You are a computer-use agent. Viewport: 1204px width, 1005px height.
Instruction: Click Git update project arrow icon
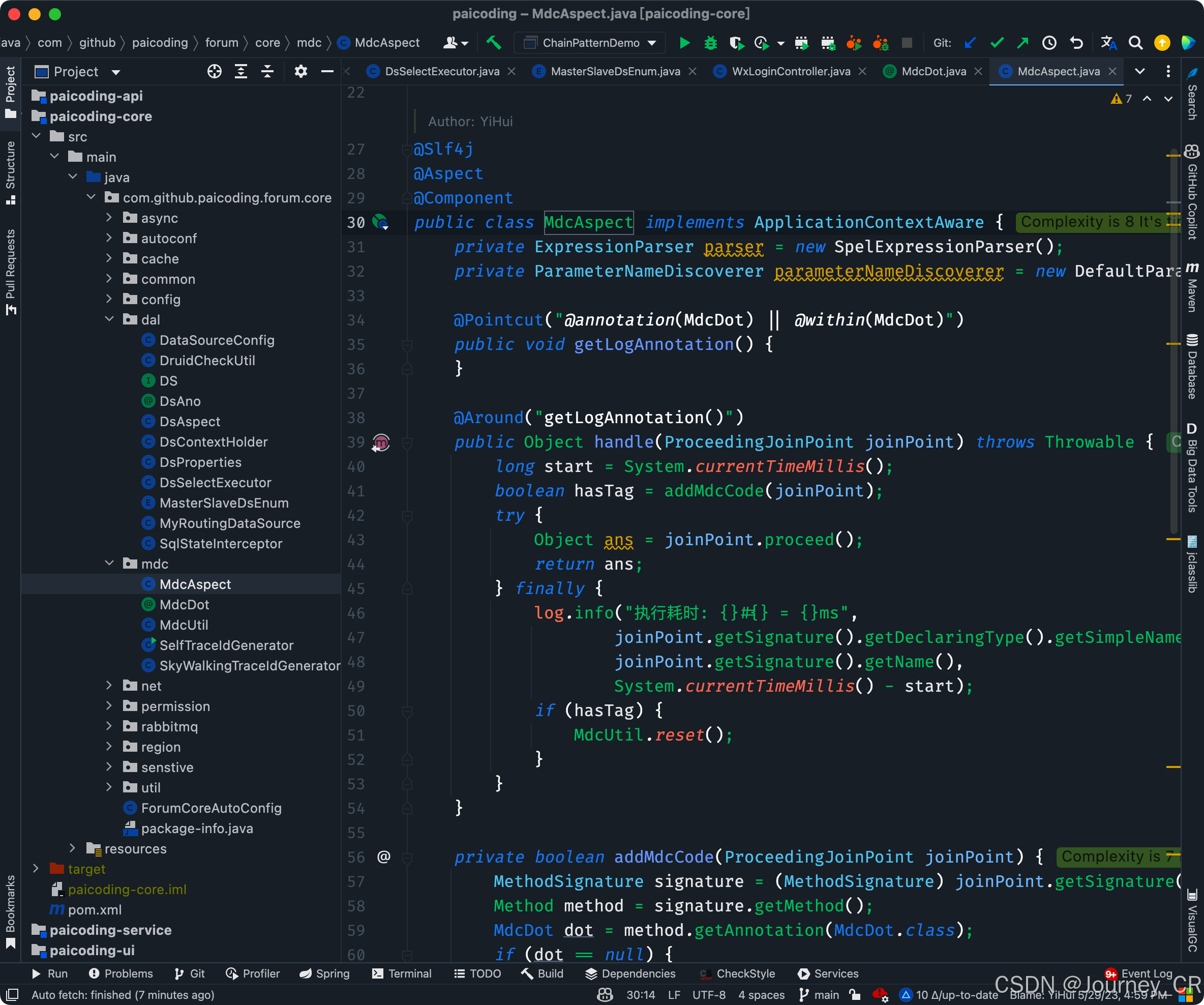click(970, 43)
